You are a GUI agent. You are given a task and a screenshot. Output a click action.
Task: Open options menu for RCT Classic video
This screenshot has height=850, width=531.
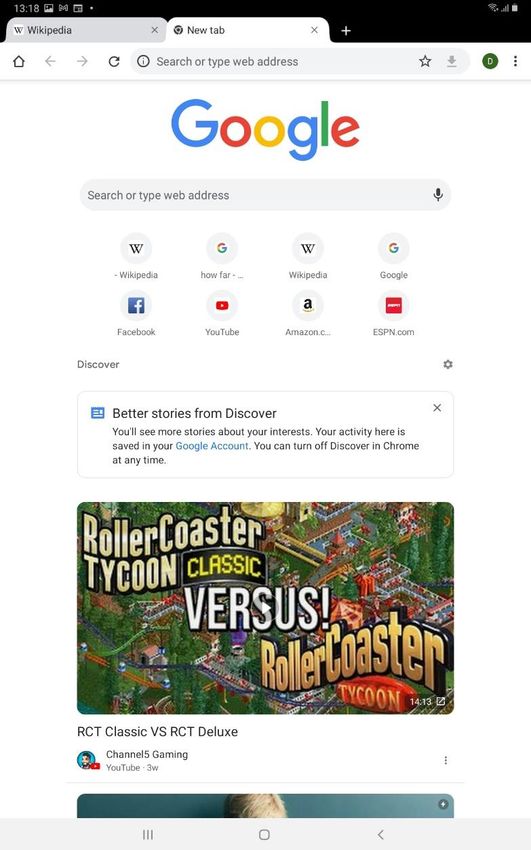coord(445,761)
